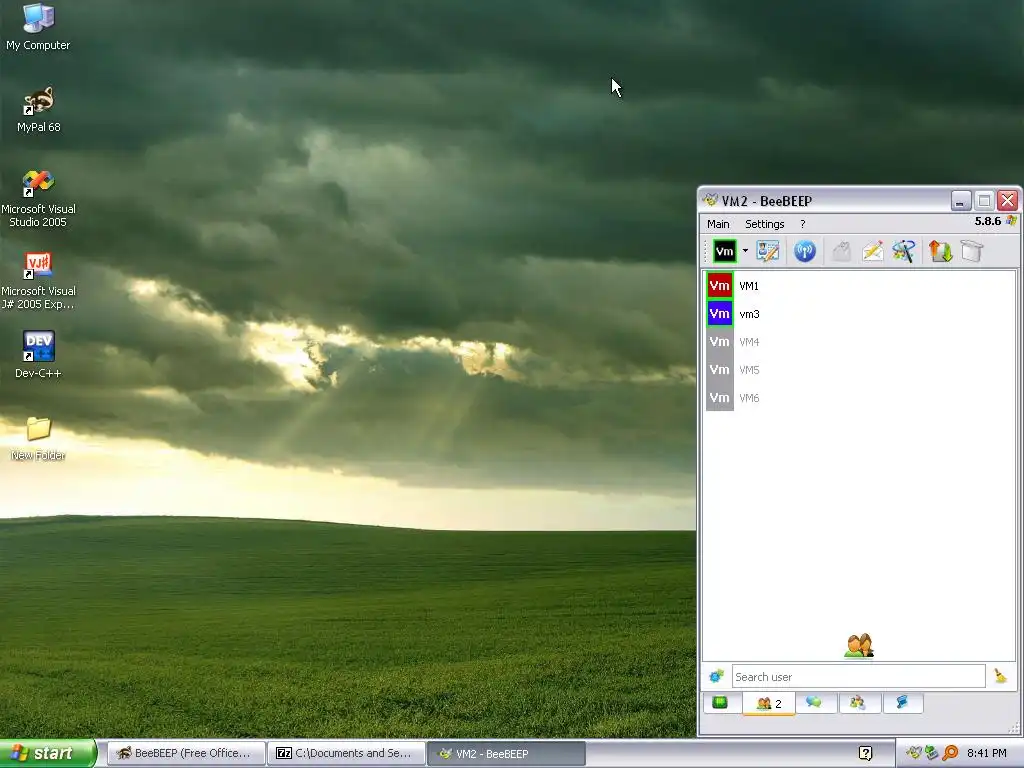Select Microsoft Visual J# 2005 Express shortcut
This screenshot has height=768, width=1024.
point(38,281)
